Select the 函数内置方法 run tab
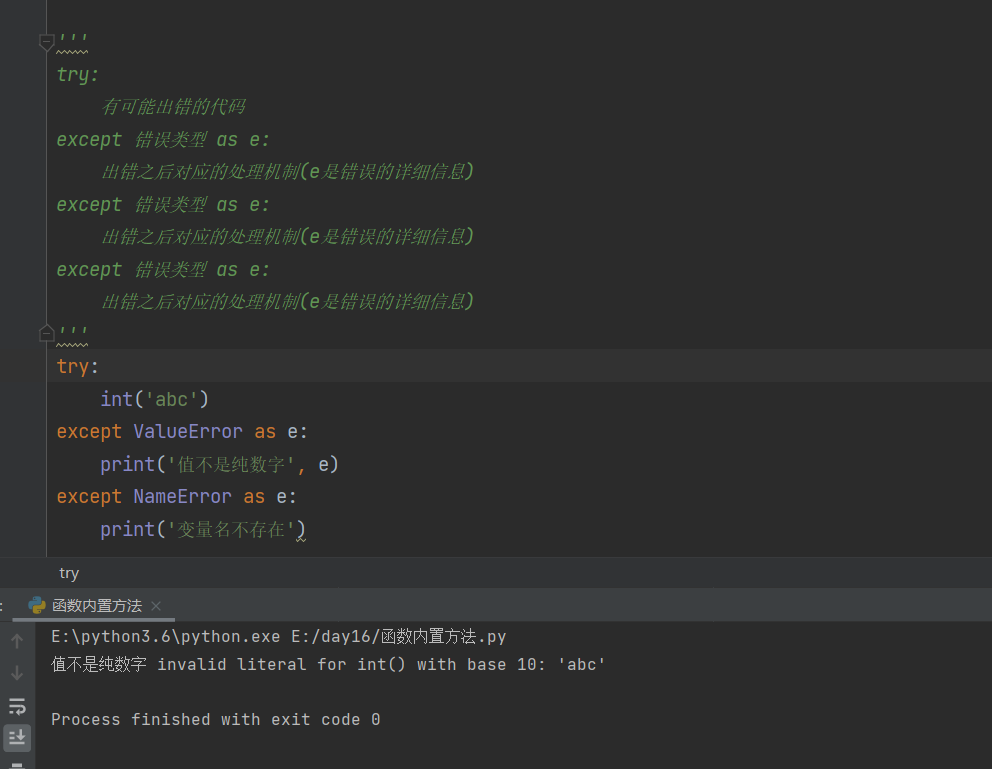Viewport: 992px width, 769px height. tap(97, 605)
